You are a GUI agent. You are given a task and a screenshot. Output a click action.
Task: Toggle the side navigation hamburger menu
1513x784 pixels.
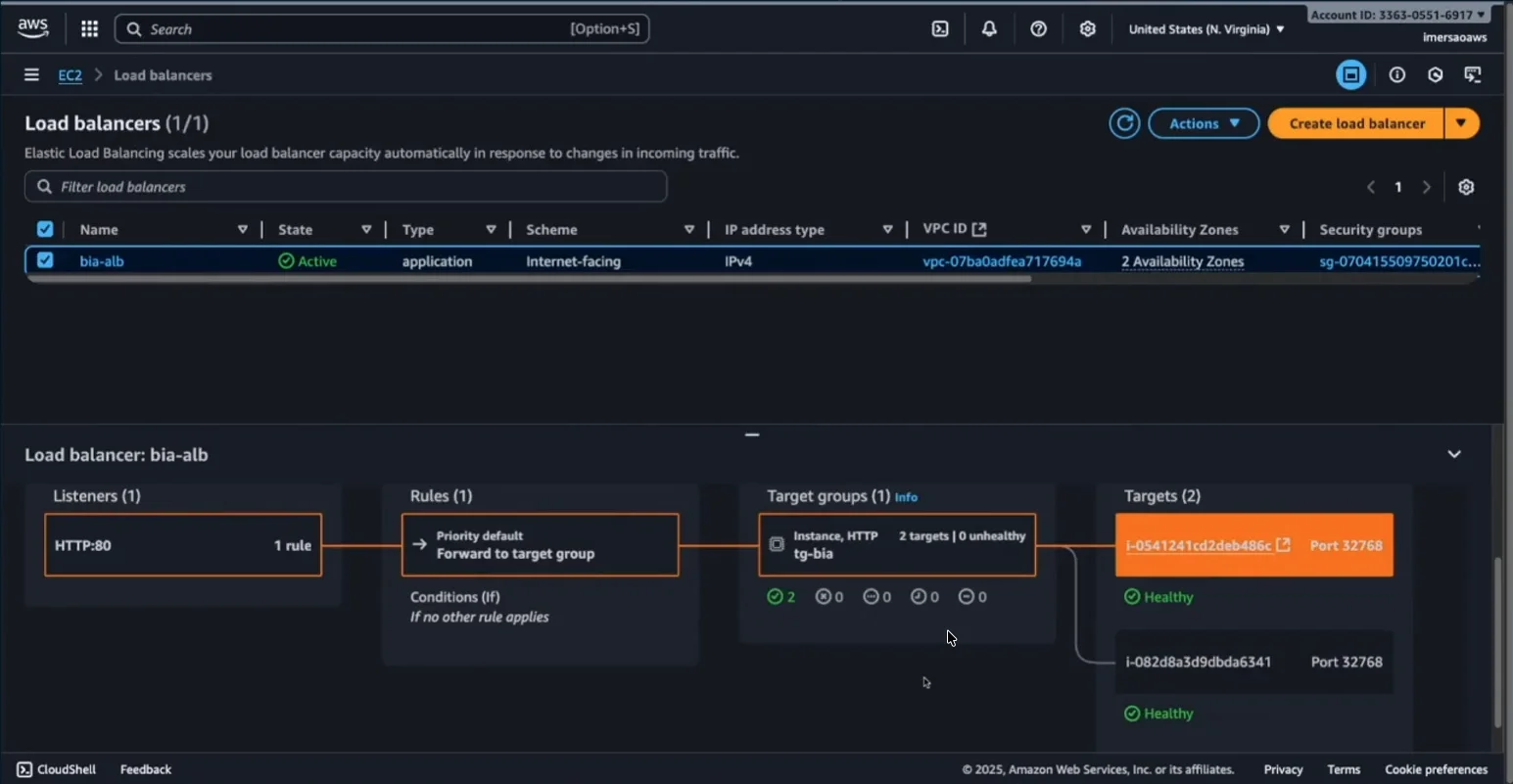(31, 74)
